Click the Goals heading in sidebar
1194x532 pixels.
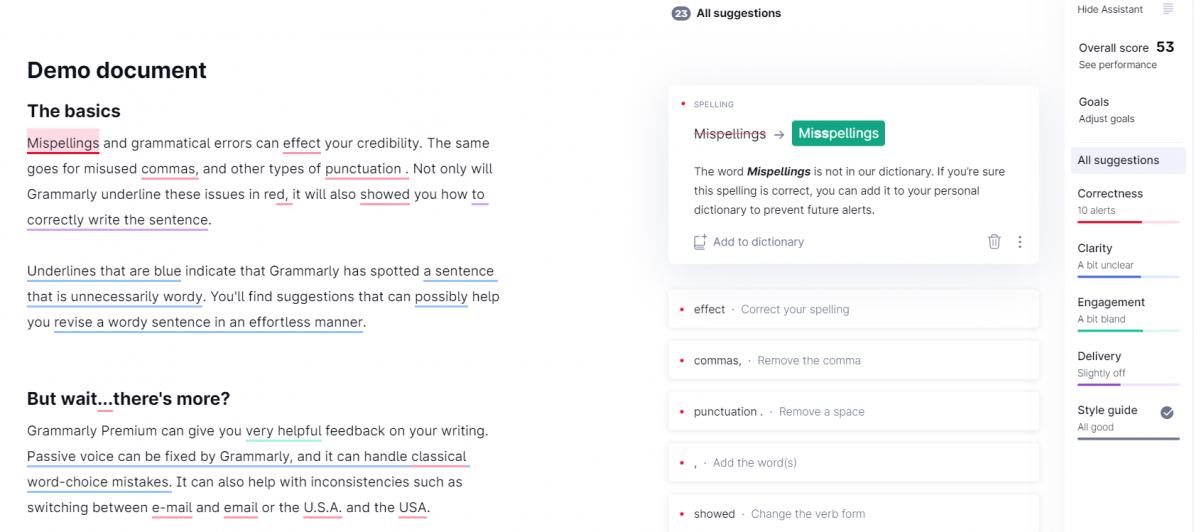(x=1093, y=102)
